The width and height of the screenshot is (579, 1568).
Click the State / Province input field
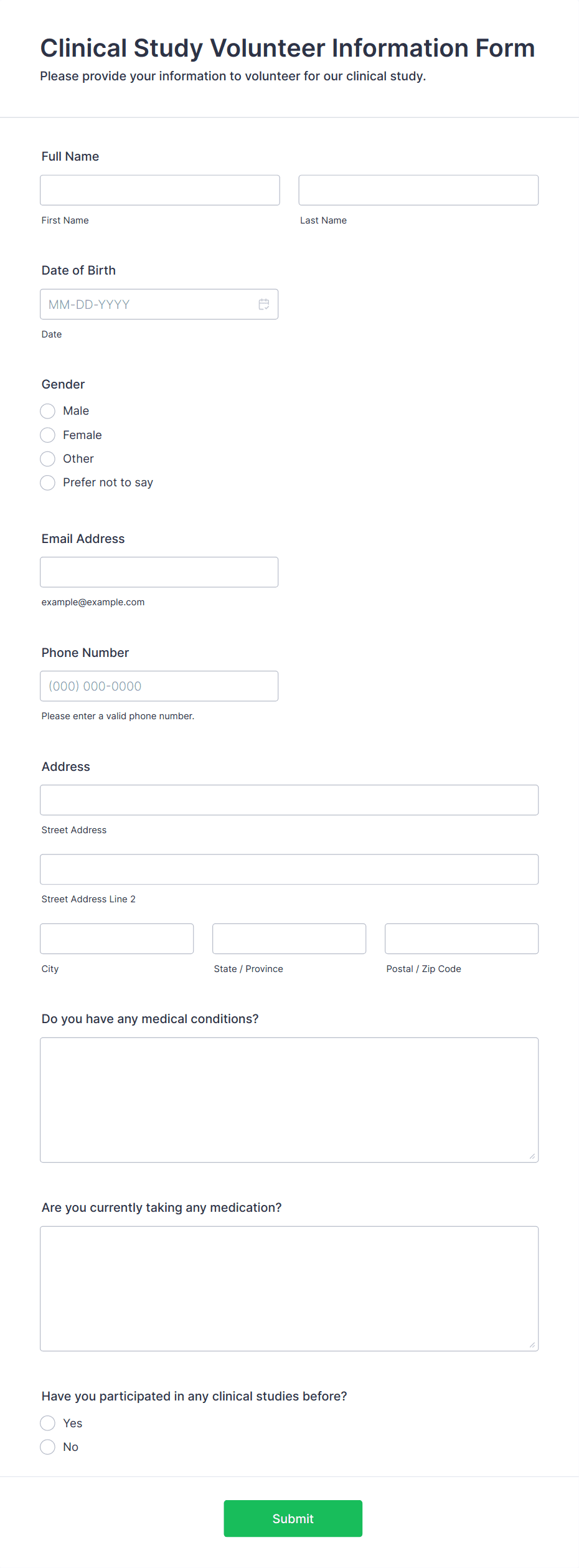point(289,938)
